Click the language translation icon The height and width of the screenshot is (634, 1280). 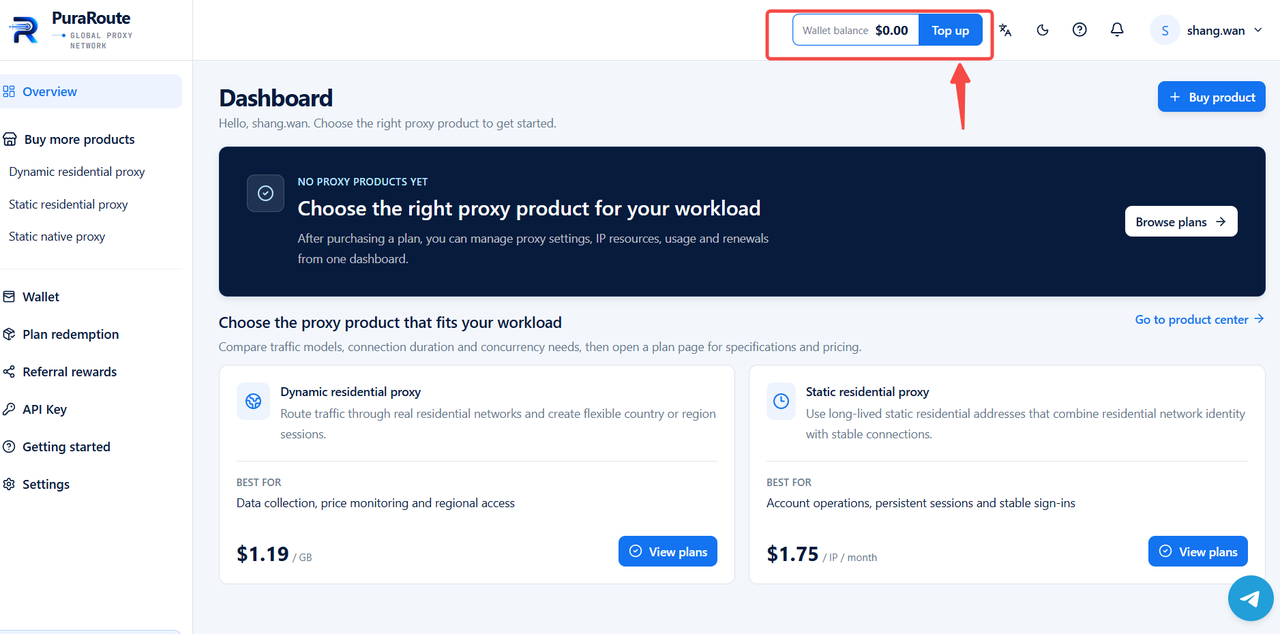(1005, 30)
